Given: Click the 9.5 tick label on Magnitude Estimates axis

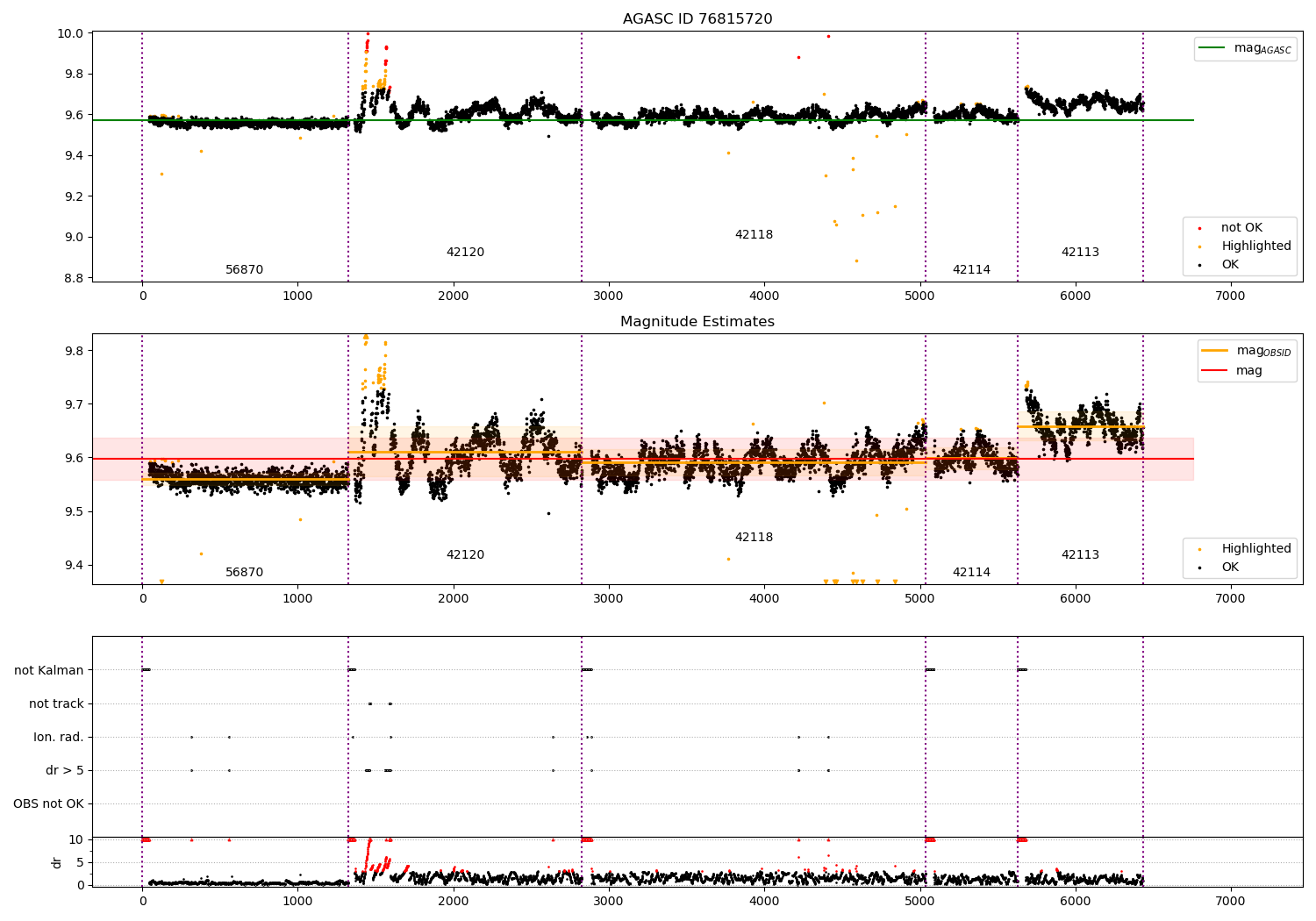Looking at the screenshot, I should pyautogui.click(x=75, y=511).
